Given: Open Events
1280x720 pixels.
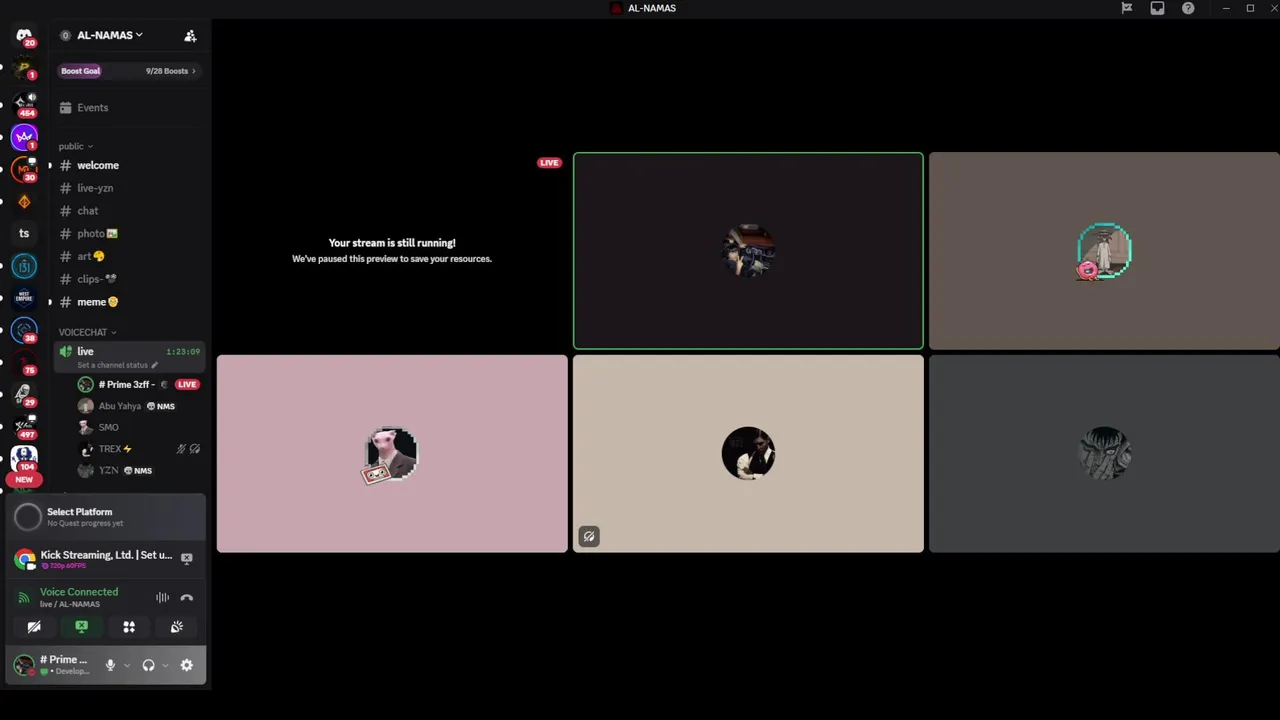Looking at the screenshot, I should click(x=129, y=107).
